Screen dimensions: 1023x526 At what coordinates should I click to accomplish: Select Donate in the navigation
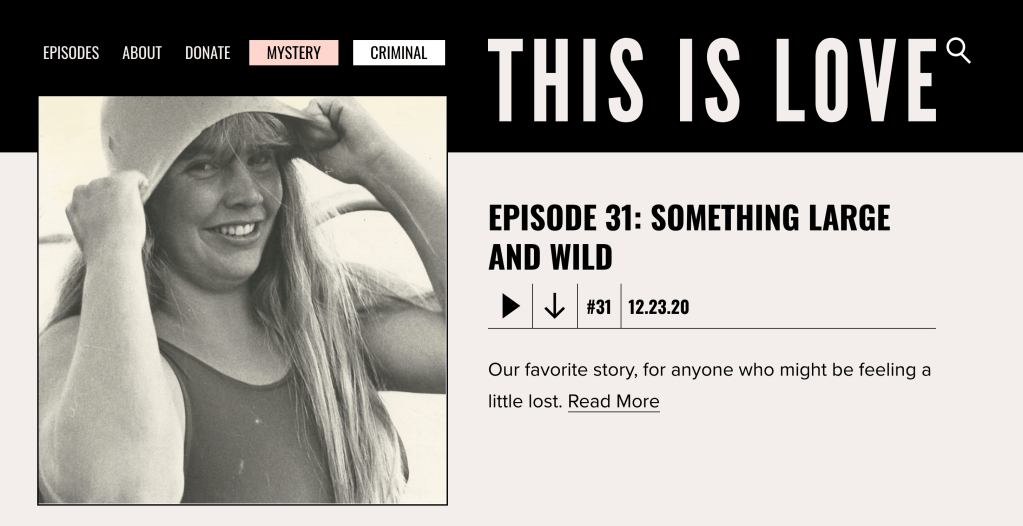[207, 53]
